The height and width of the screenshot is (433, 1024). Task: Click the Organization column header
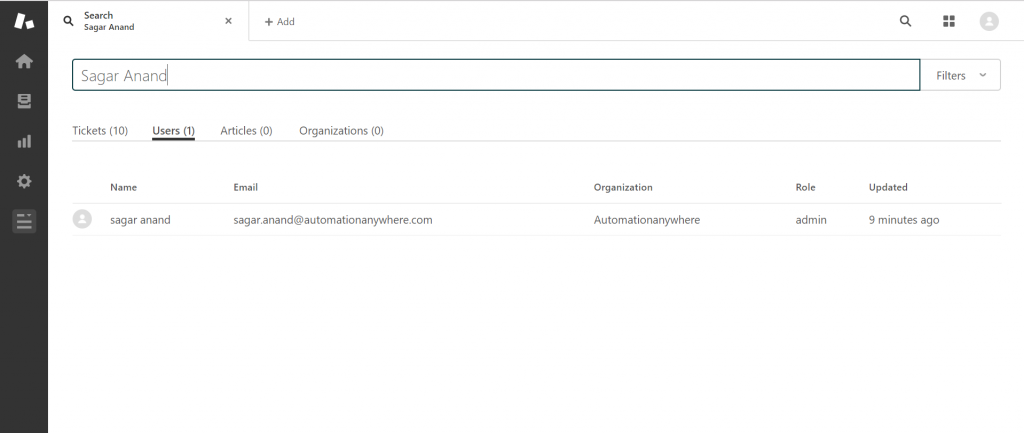coord(623,187)
